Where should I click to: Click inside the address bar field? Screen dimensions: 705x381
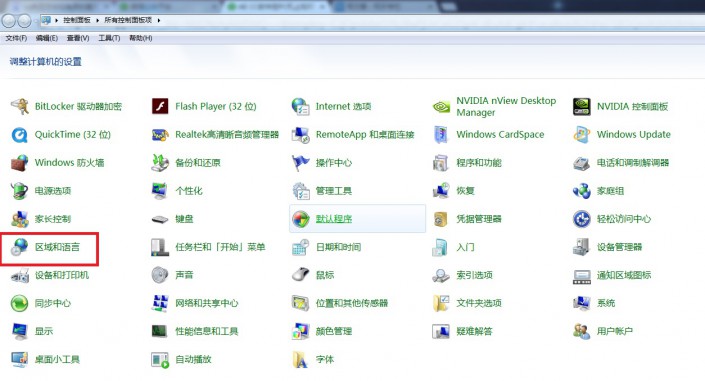coord(372,20)
